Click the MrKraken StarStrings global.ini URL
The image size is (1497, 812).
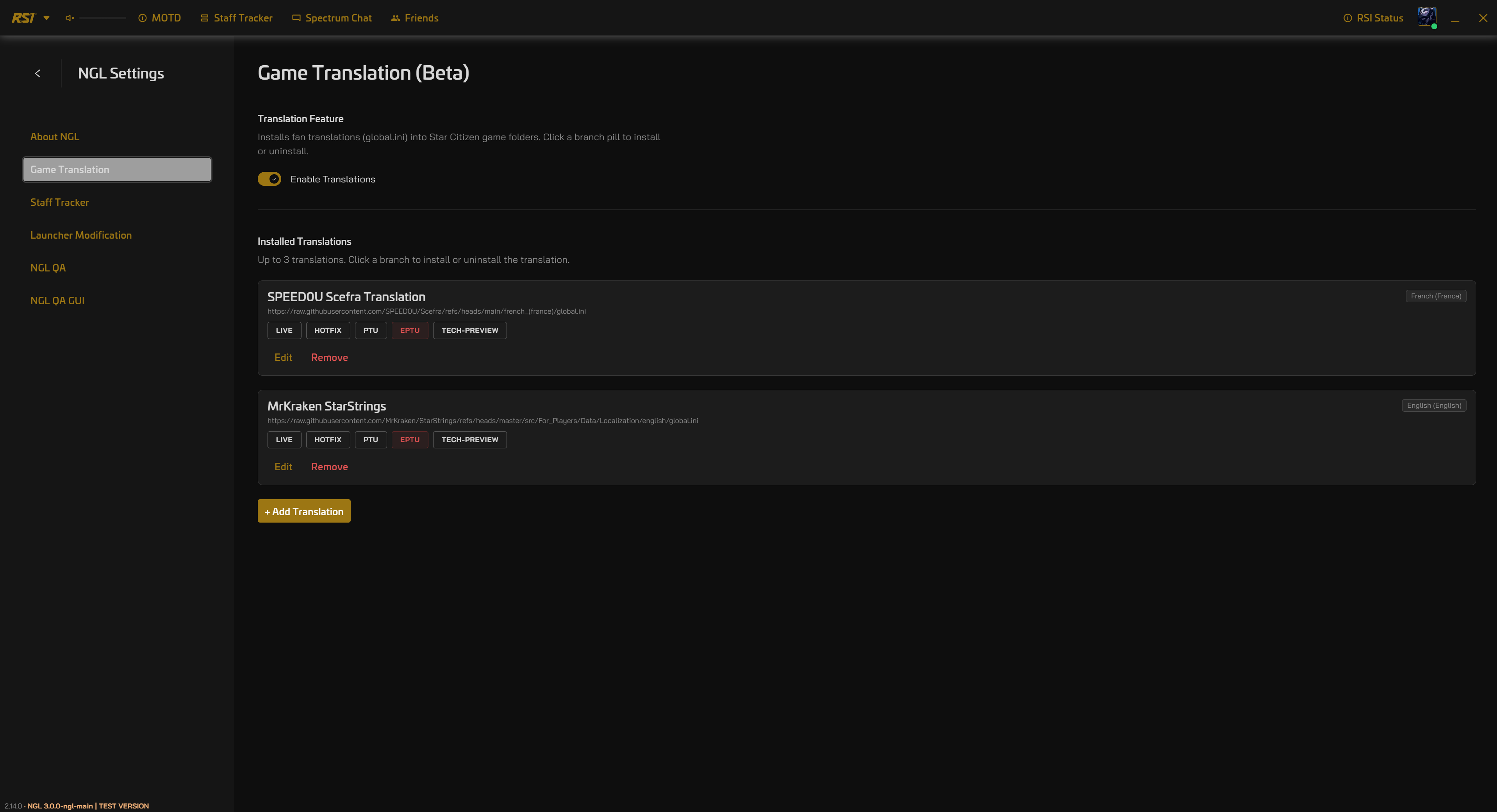coord(483,421)
